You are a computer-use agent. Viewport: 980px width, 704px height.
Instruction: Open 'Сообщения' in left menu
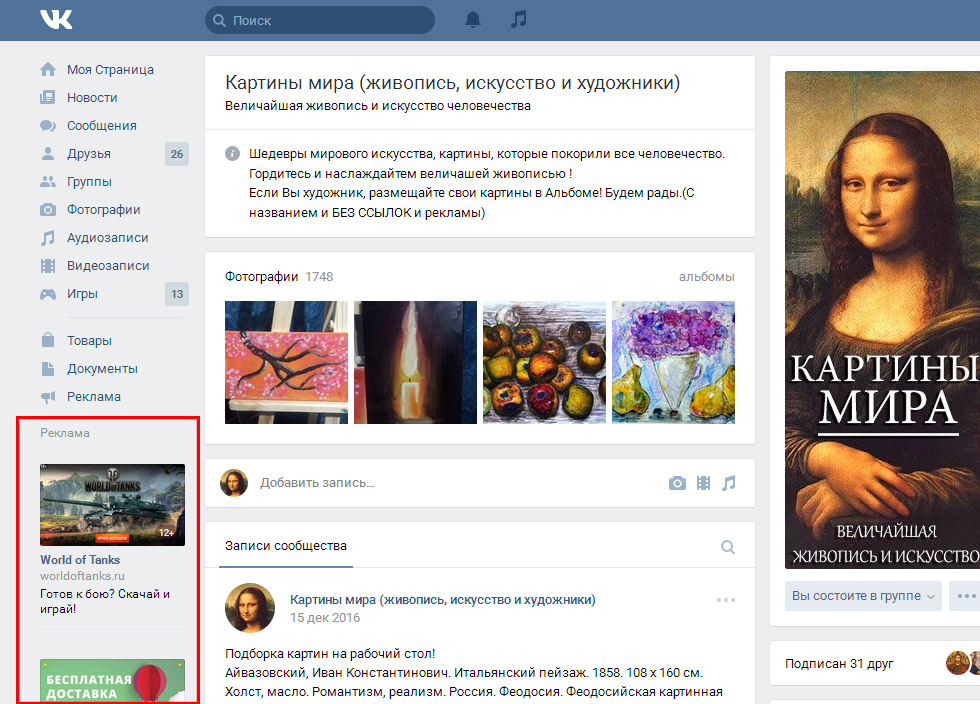[101, 126]
